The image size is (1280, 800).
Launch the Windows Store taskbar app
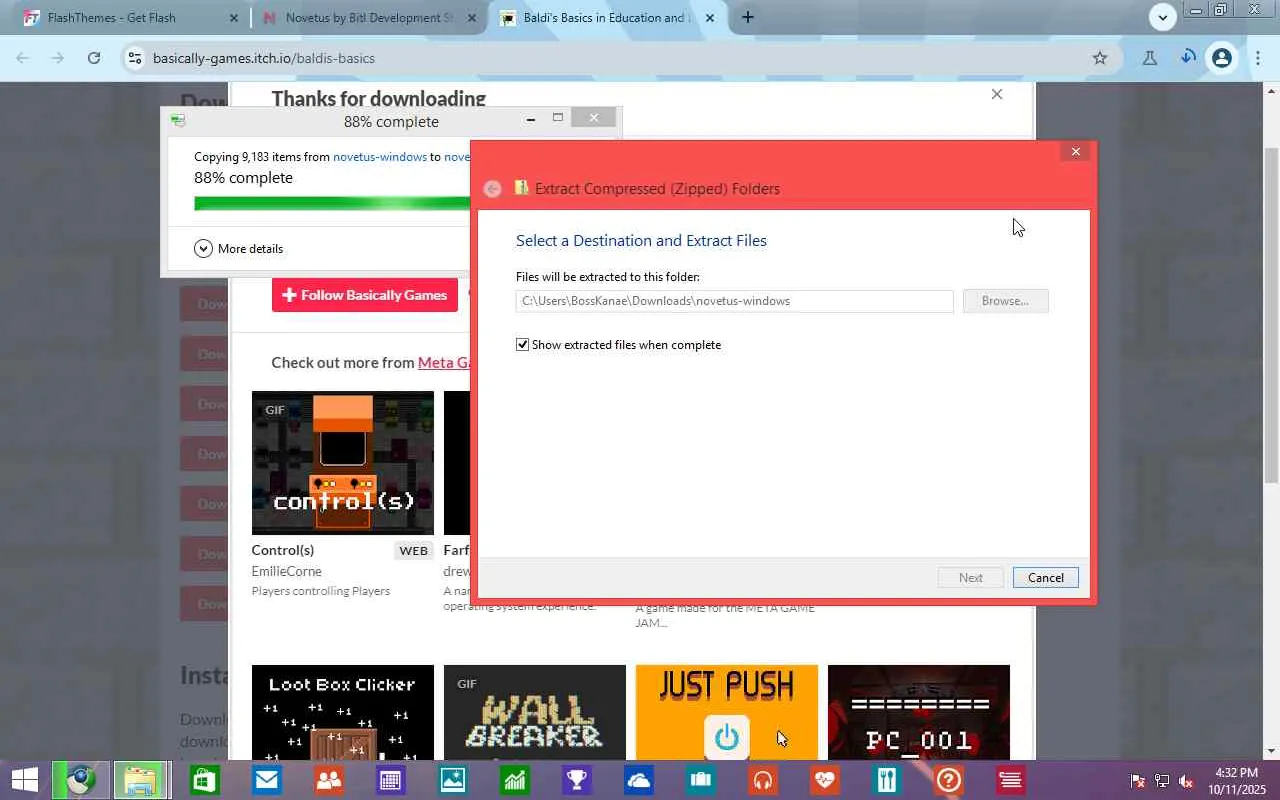point(204,780)
